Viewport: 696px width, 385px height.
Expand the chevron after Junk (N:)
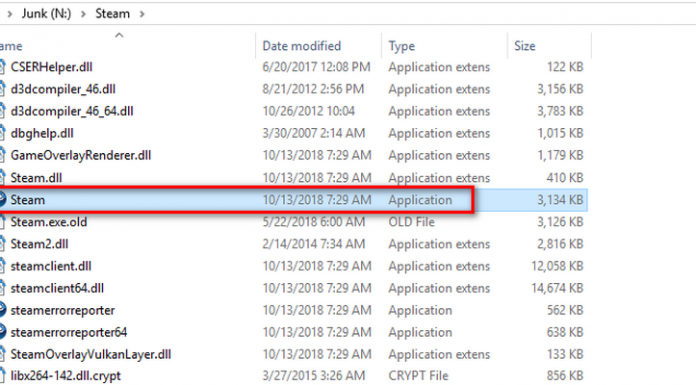click(x=83, y=14)
